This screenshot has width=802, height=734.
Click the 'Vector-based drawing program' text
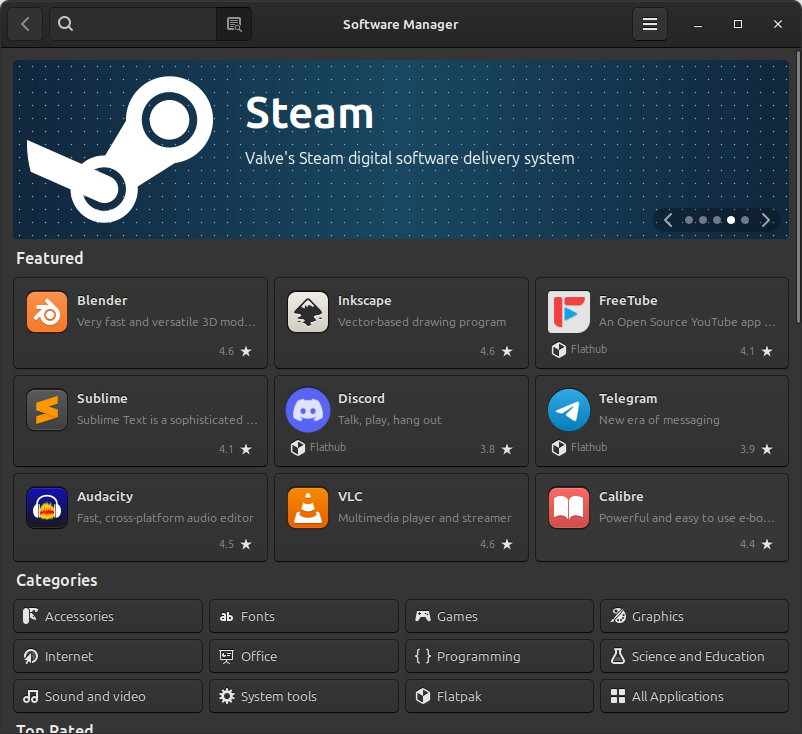(422, 322)
